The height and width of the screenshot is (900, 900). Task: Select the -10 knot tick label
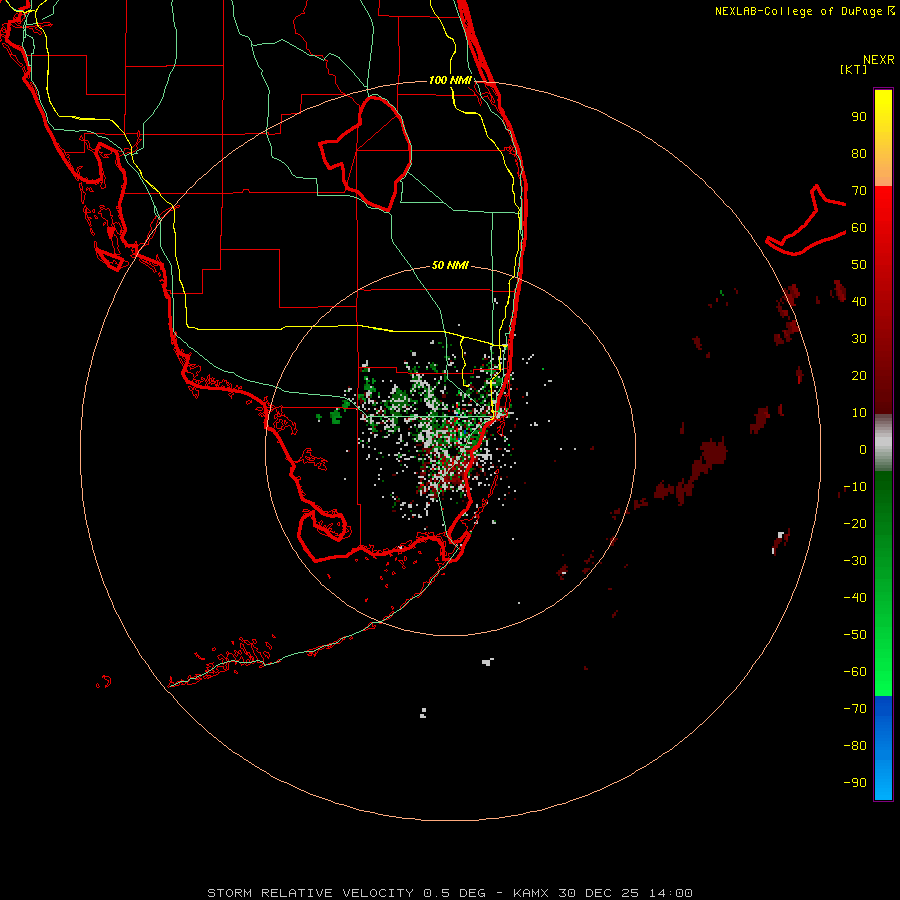click(x=855, y=487)
